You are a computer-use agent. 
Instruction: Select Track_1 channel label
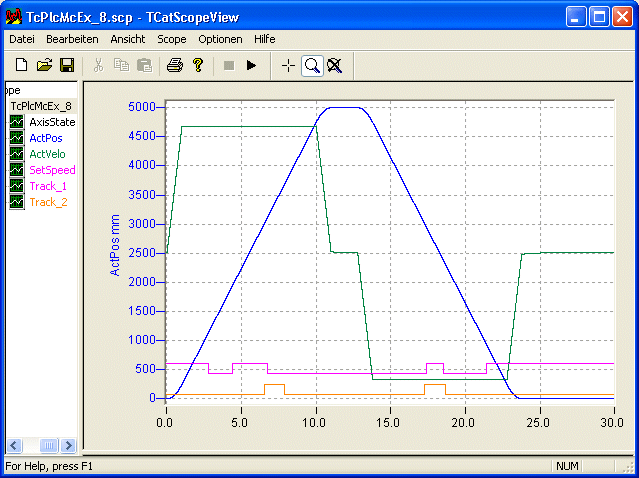click(48, 186)
